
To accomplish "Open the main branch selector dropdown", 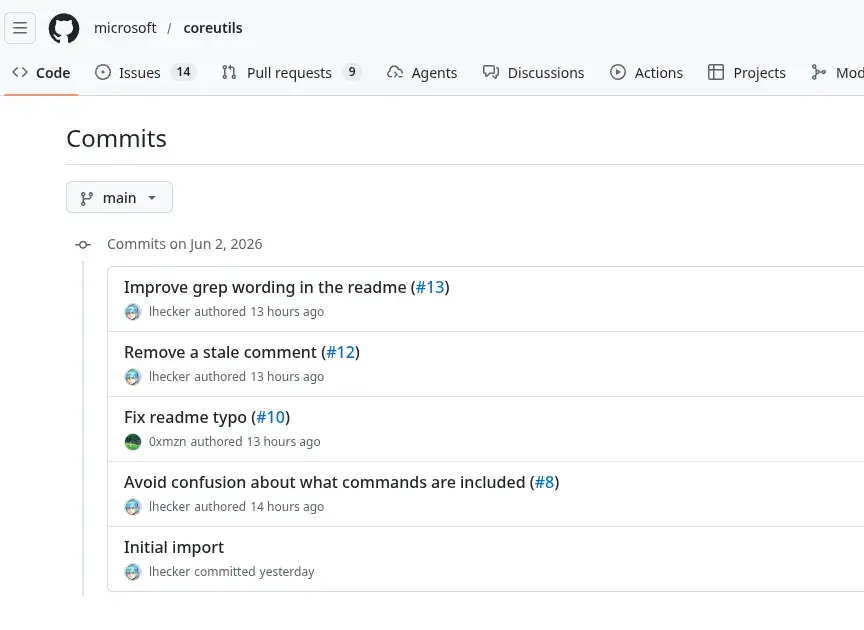I will 119,197.
